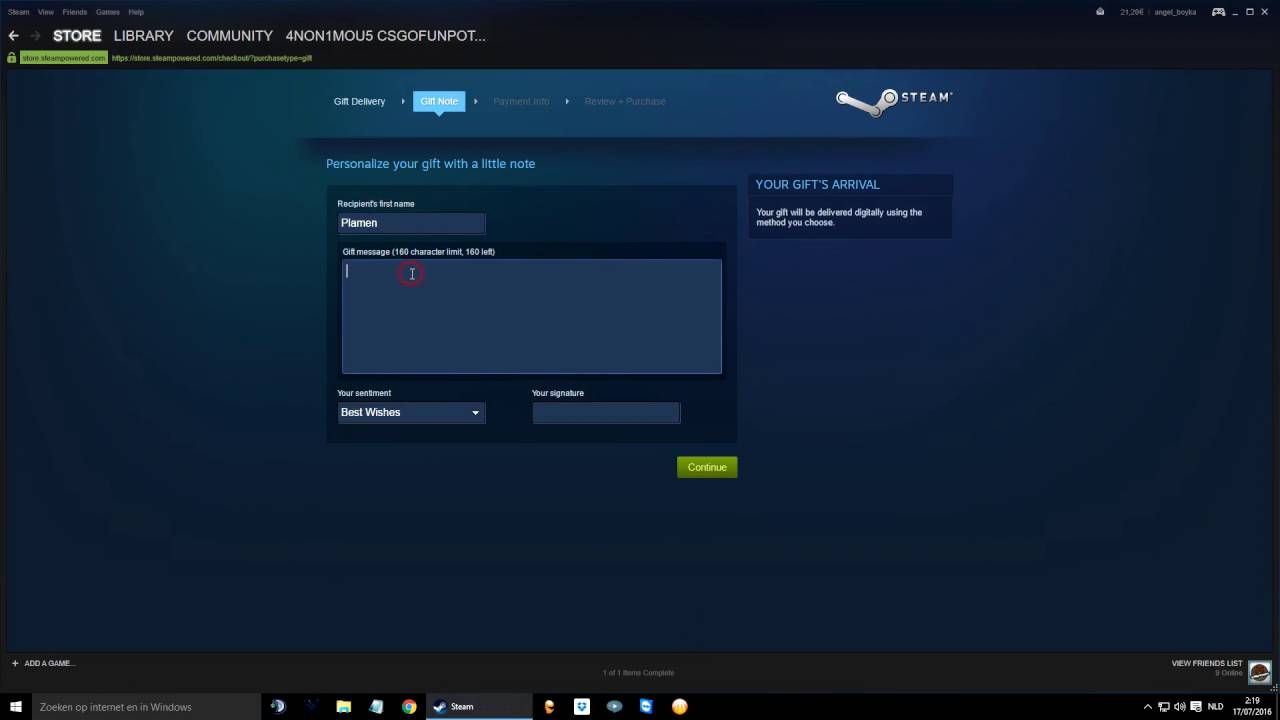This screenshot has width=1280, height=720.
Task: Click the plus icon for Add a Game
Action: [x=15, y=663]
